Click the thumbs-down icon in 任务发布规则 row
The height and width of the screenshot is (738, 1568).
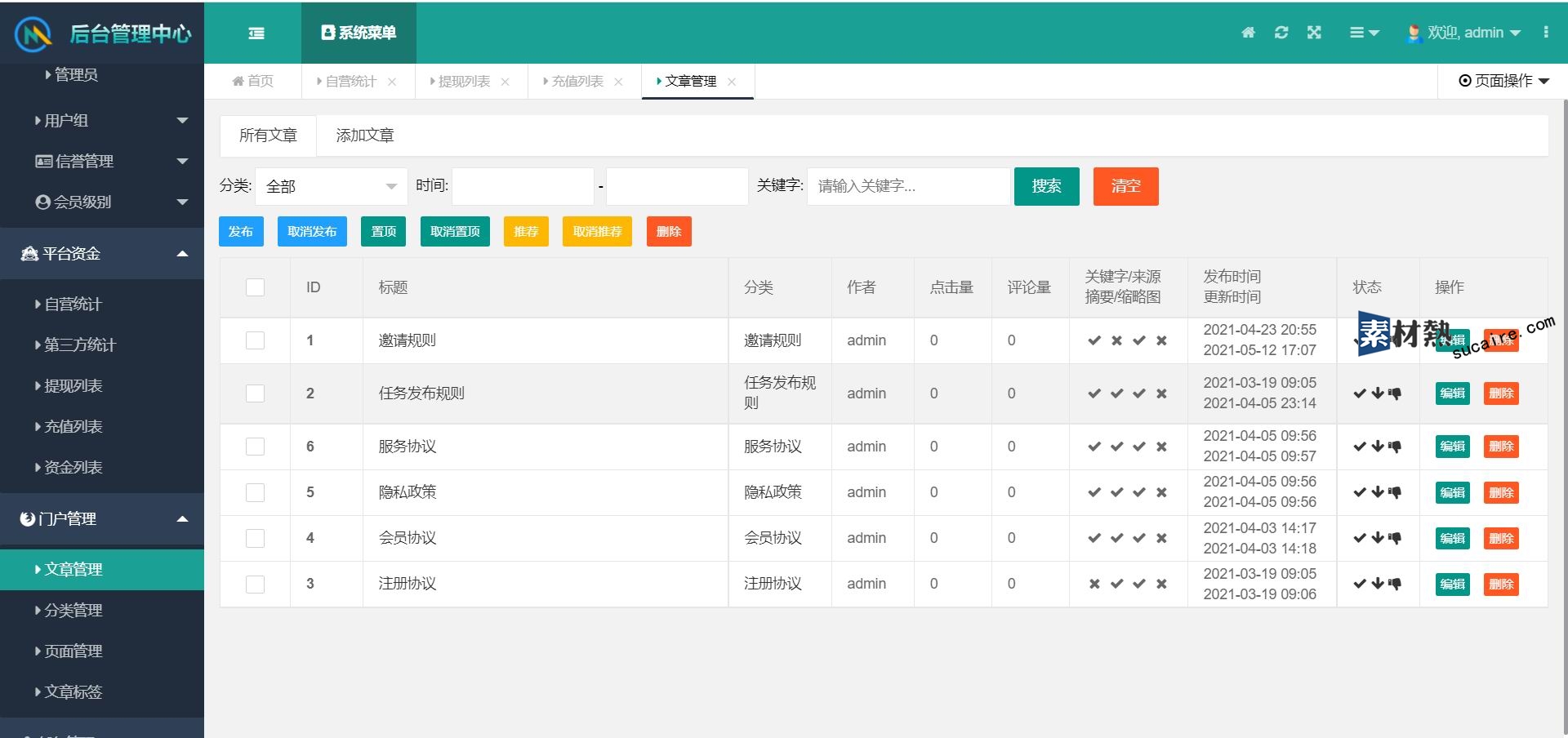[x=1395, y=393]
